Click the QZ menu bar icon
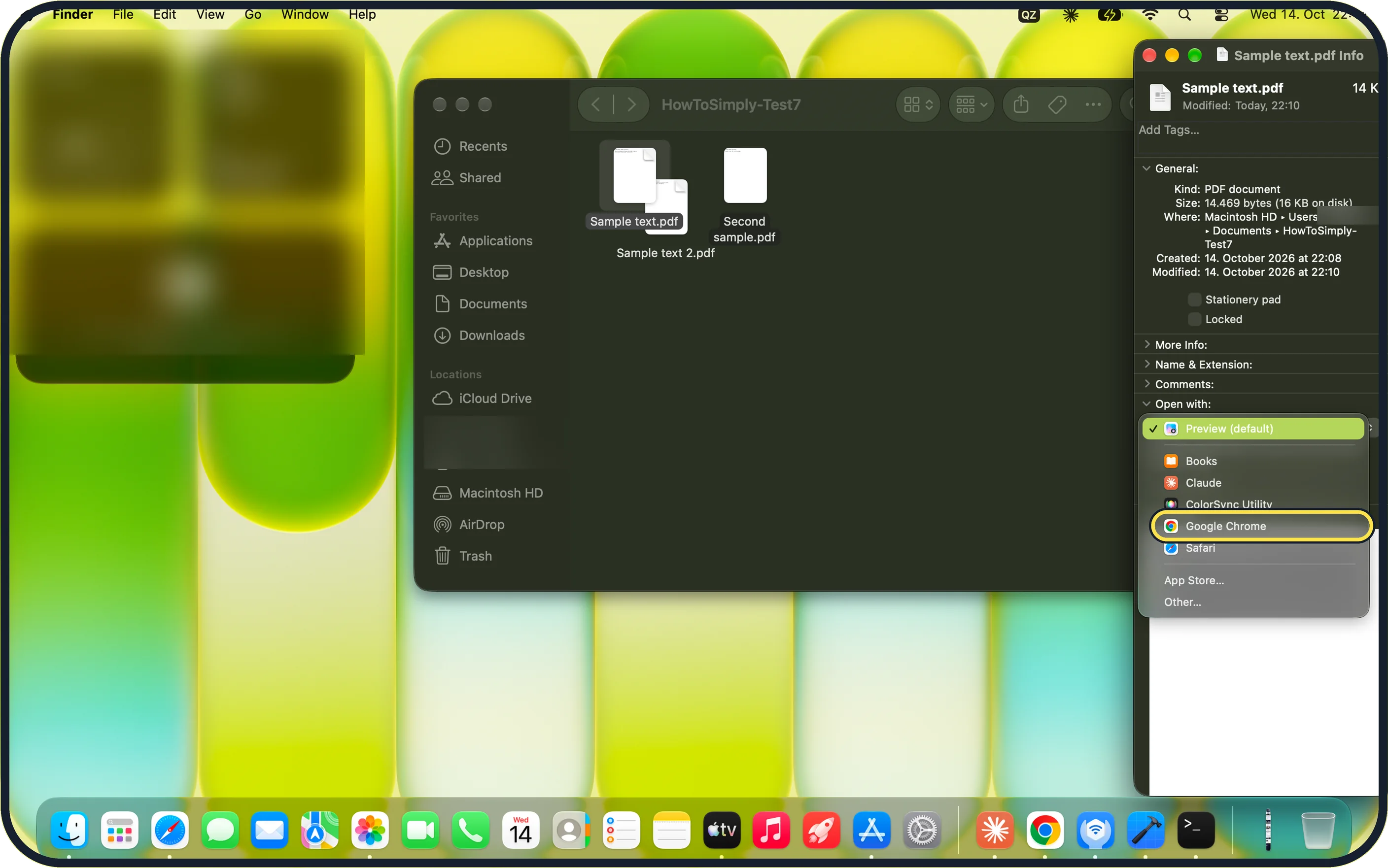This screenshot has height=868, width=1388. click(x=1029, y=15)
